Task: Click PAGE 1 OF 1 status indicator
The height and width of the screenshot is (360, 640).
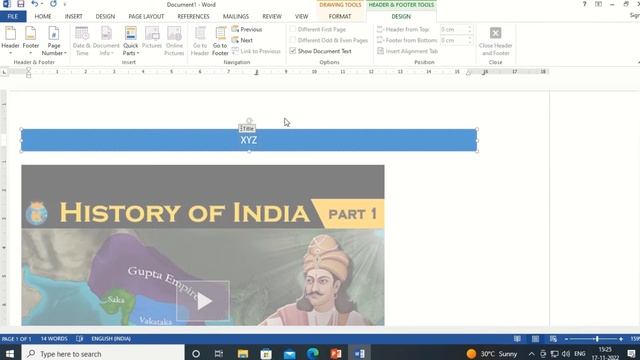Action: click(x=16, y=339)
